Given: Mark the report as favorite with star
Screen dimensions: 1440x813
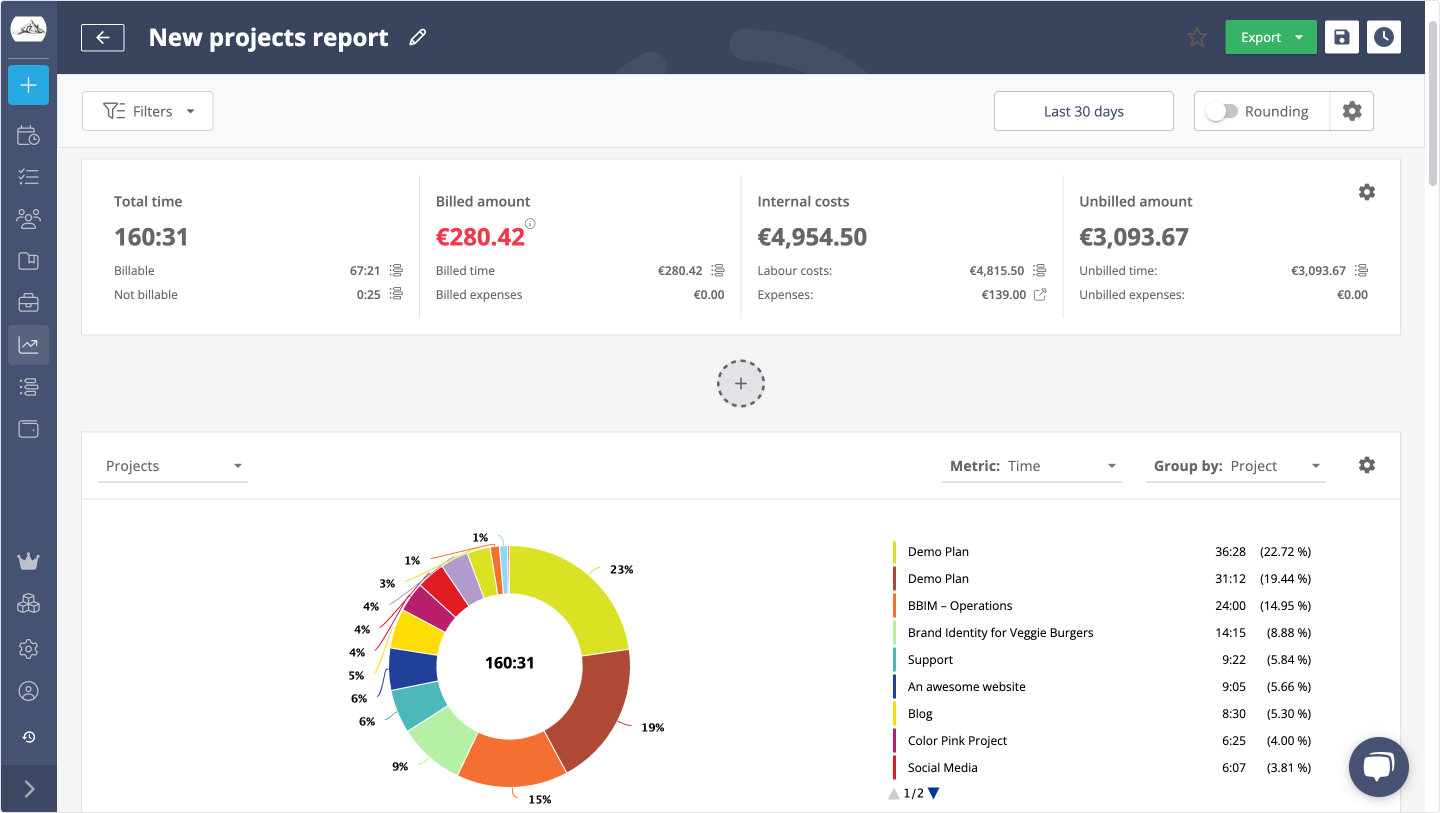Looking at the screenshot, I should tap(1197, 37).
